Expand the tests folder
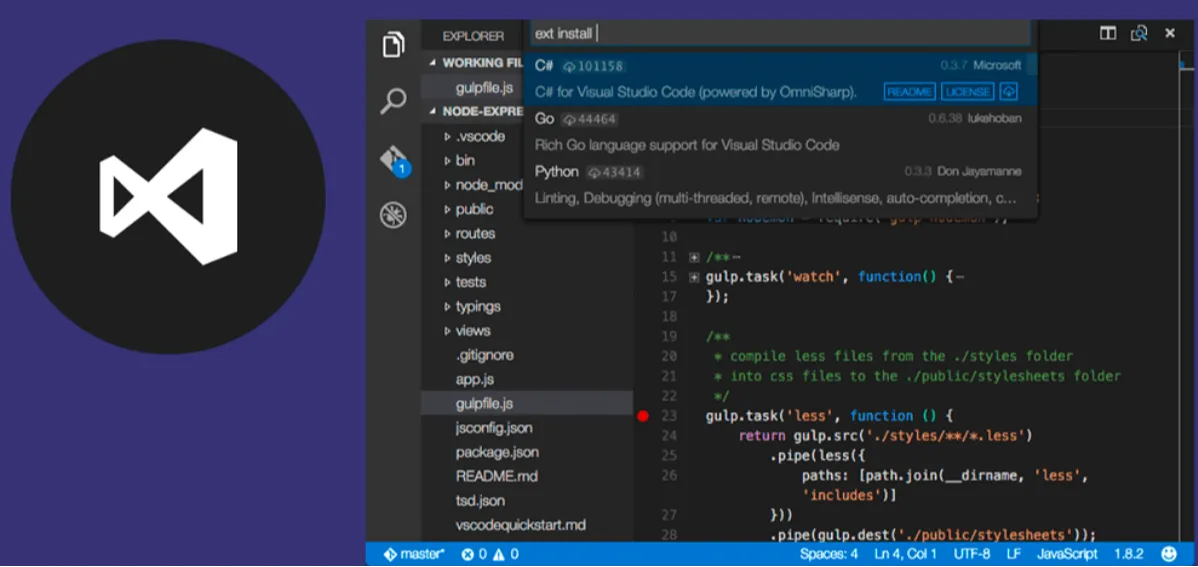This screenshot has height=567, width=1198. [448, 282]
